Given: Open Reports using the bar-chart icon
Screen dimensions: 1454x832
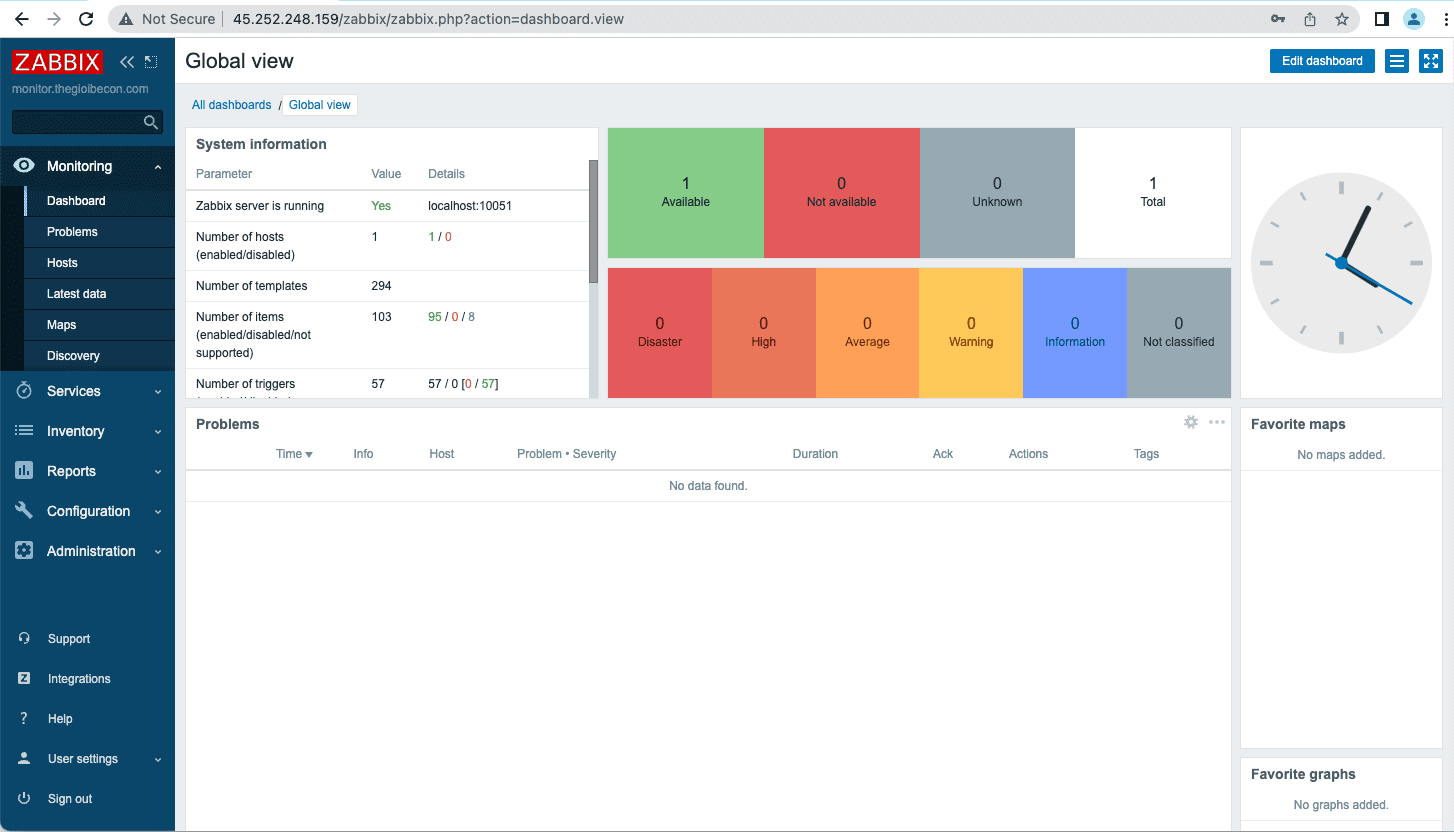Looking at the screenshot, I should click(x=22, y=471).
